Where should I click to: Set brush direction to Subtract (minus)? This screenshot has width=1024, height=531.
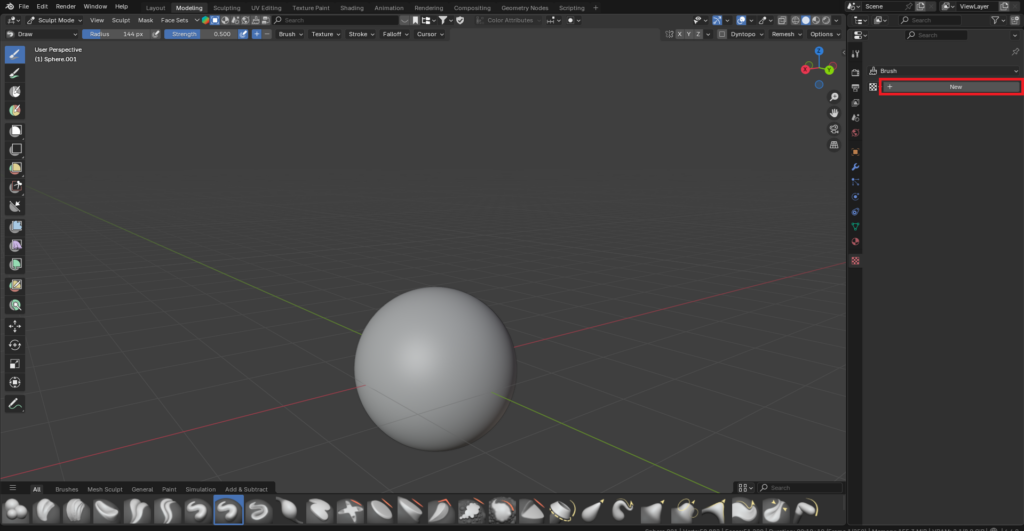266,34
